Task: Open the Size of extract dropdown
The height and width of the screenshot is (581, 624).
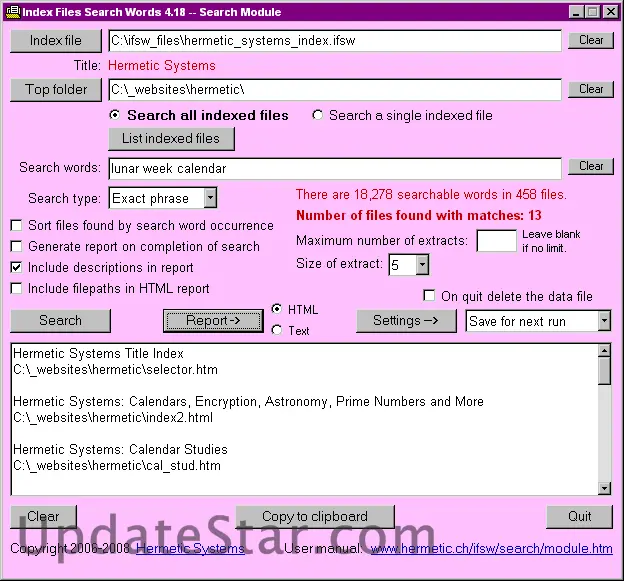Action: [422, 265]
